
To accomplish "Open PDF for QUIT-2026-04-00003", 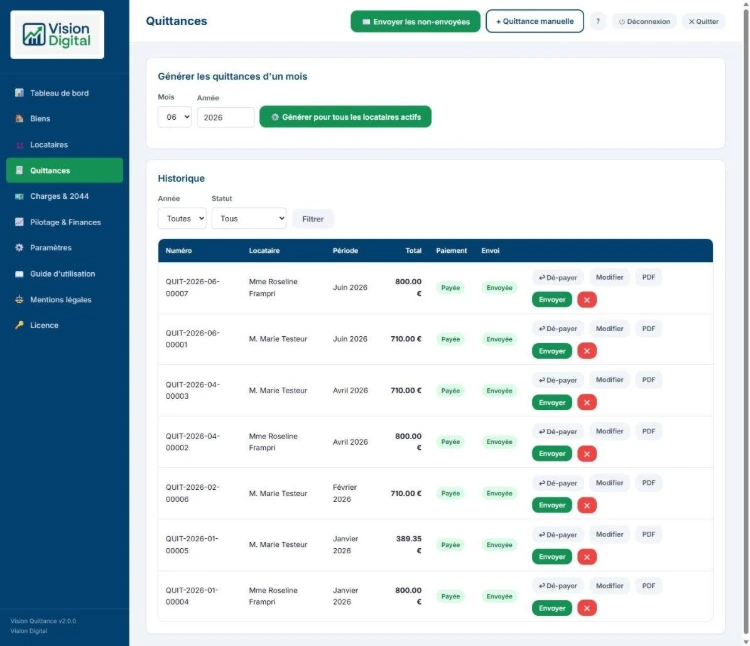I will [649, 380].
